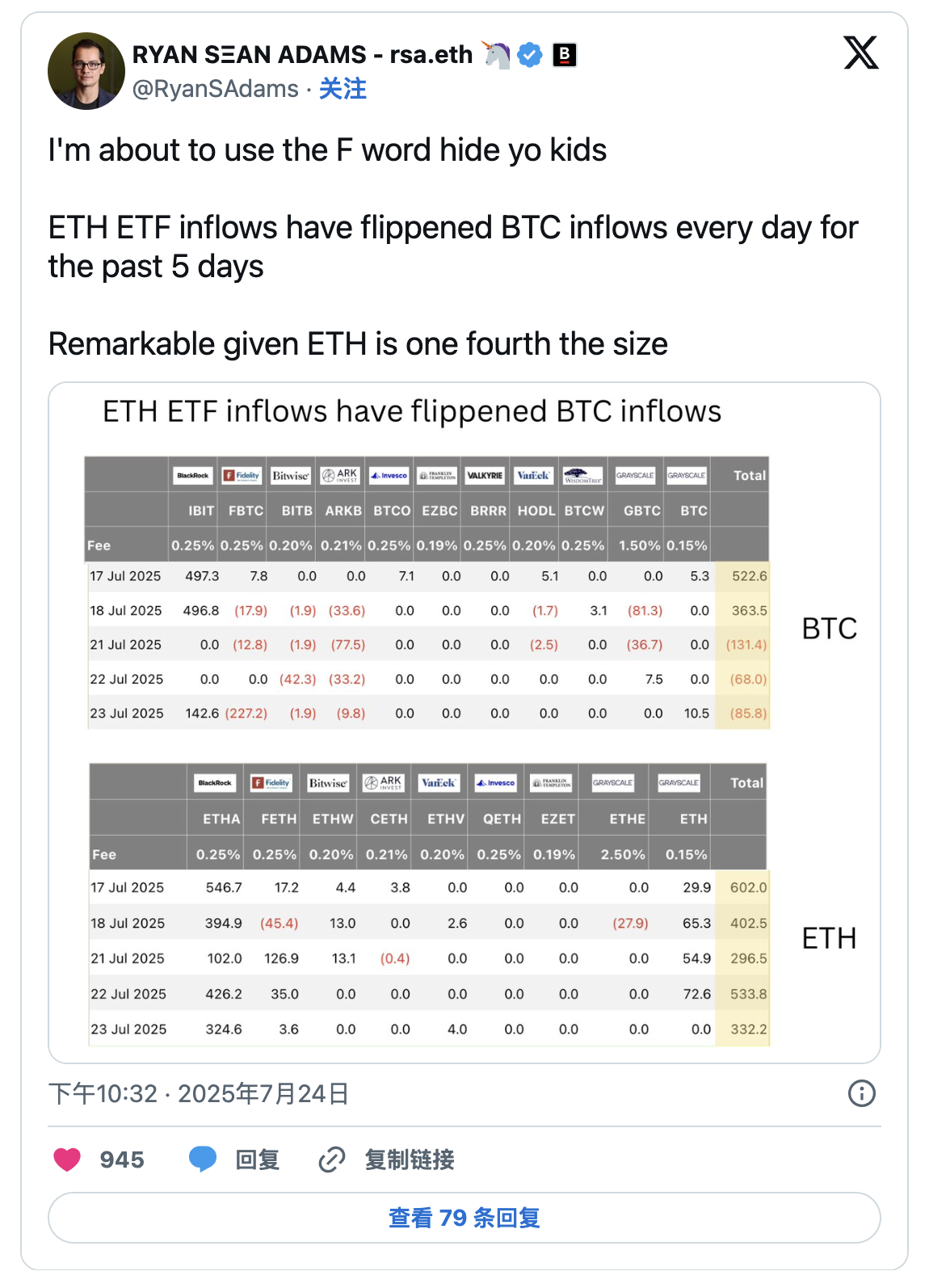Viewport: 929px width, 1288px height.
Task: Click the 945 likes count
Action: click(122, 1160)
